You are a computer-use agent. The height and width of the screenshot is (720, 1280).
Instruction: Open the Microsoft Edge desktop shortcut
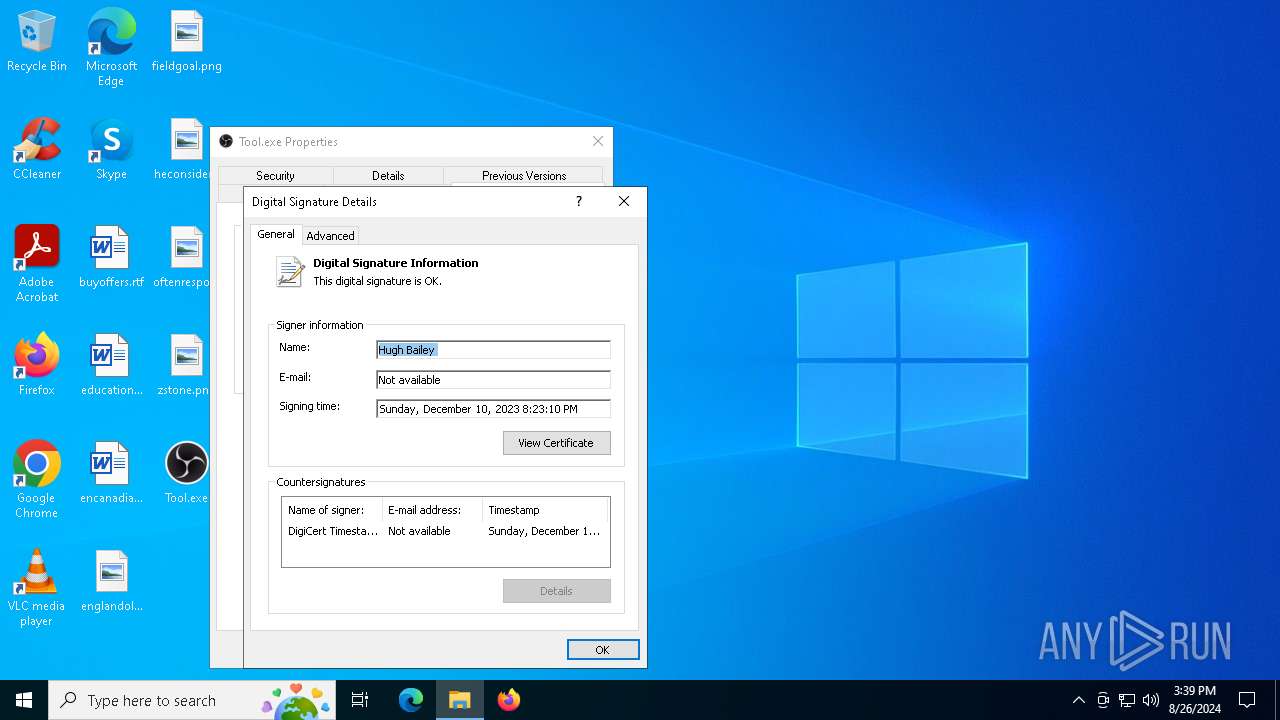tap(111, 47)
